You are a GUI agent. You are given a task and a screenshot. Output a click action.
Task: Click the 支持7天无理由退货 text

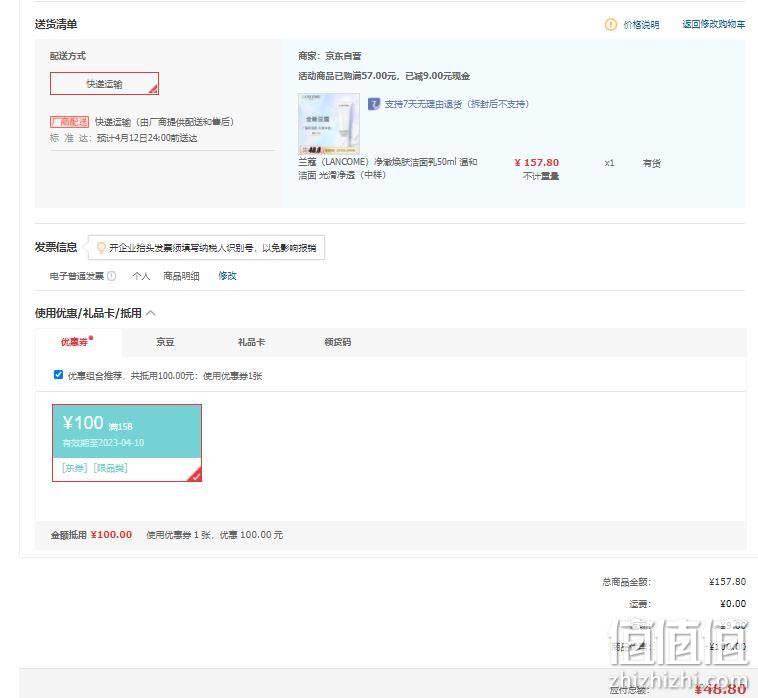(x=457, y=104)
